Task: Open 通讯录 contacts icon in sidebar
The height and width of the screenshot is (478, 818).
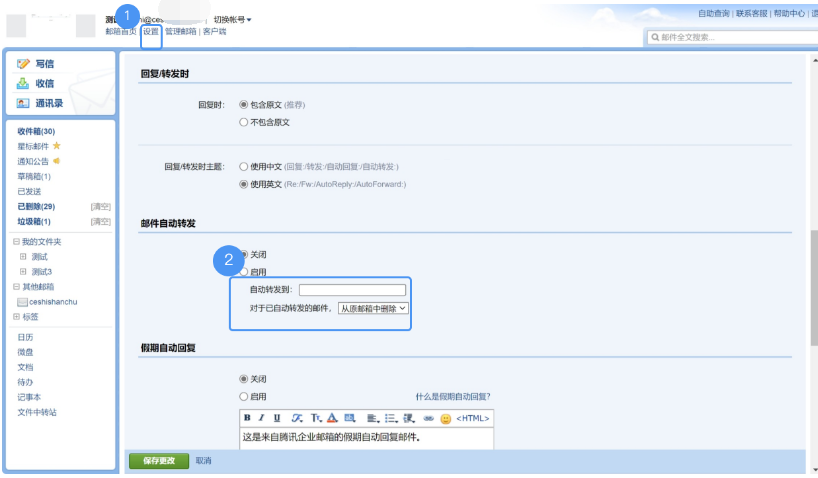Action: click(x=23, y=103)
